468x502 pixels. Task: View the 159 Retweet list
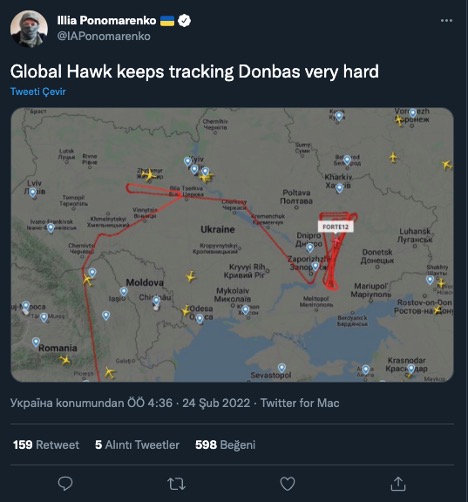point(46,445)
